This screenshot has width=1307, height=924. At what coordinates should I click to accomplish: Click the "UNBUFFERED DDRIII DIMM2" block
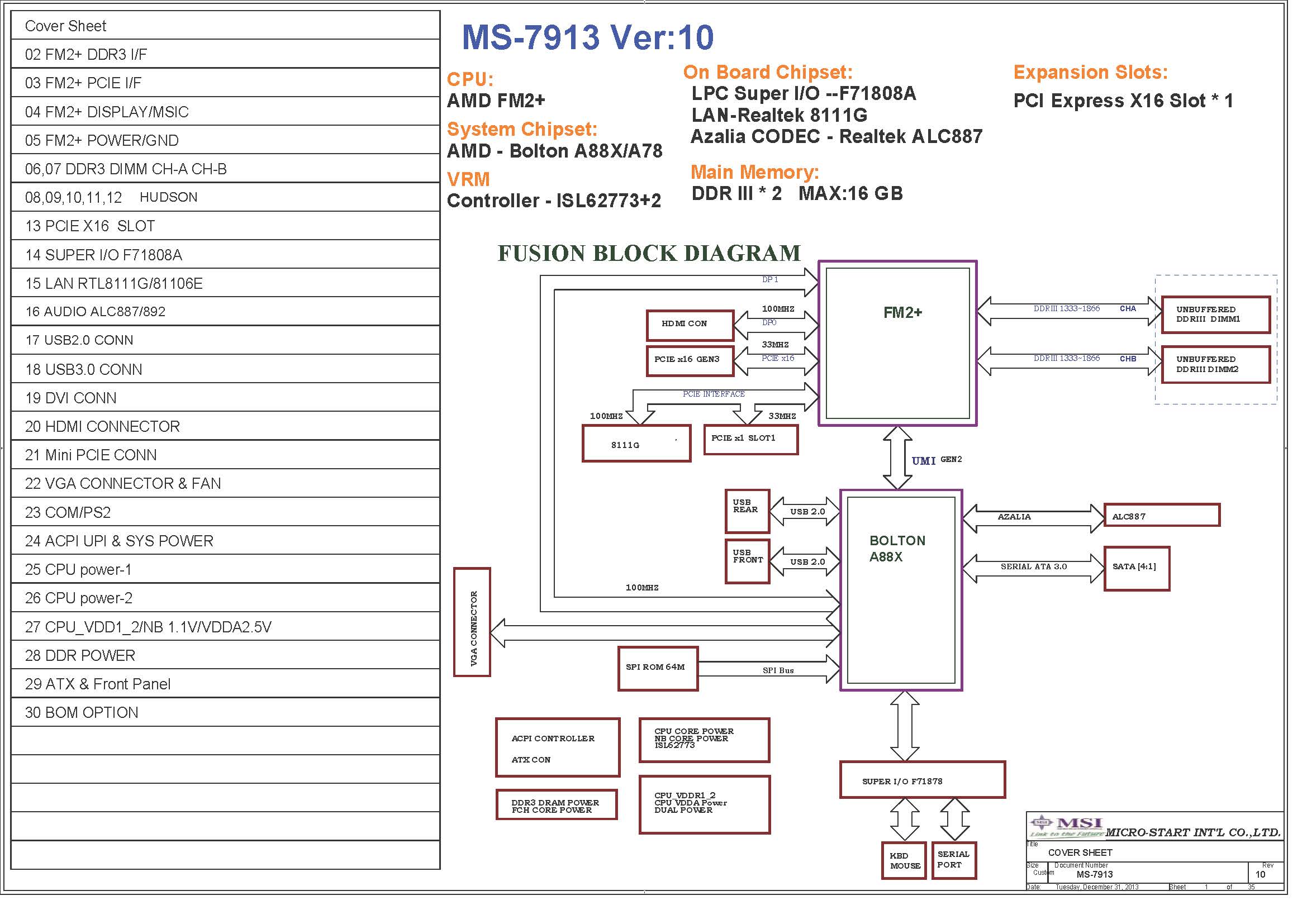(1215, 365)
